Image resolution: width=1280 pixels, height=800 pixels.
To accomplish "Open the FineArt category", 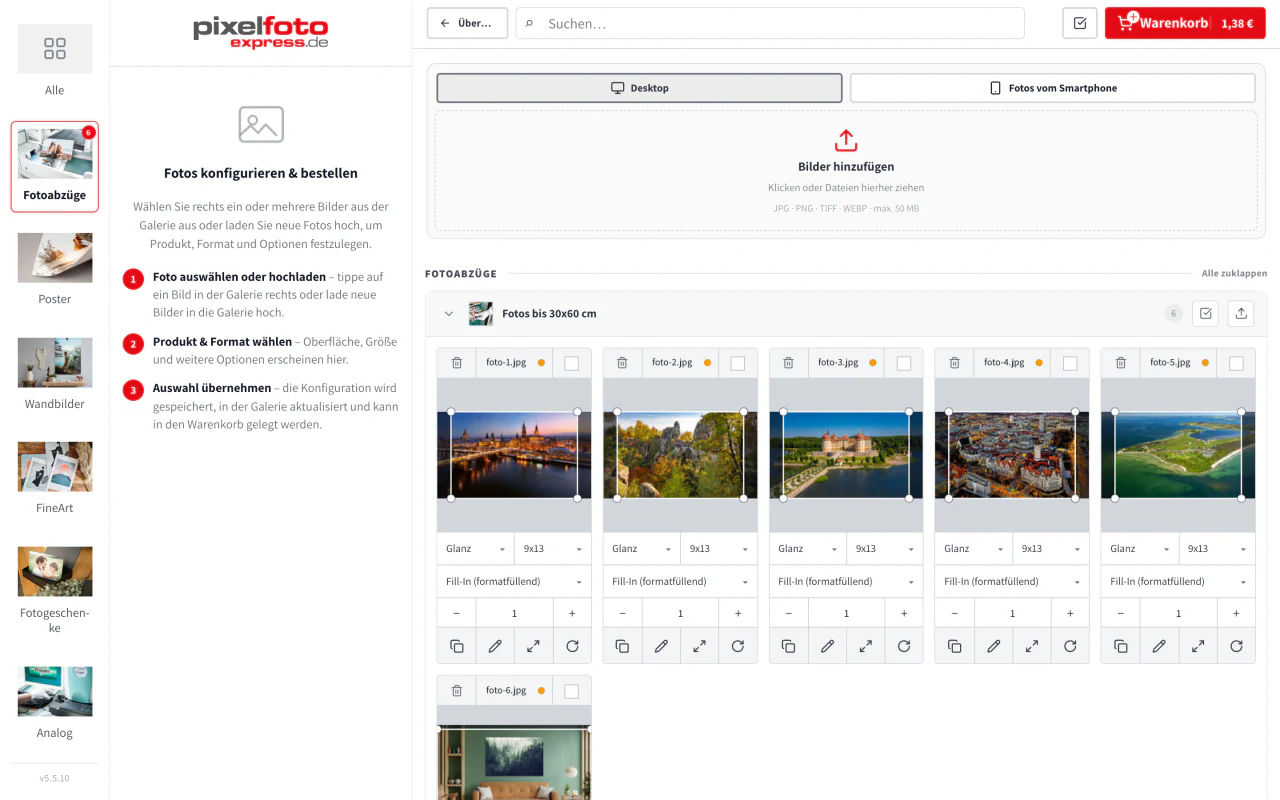I will [55, 478].
